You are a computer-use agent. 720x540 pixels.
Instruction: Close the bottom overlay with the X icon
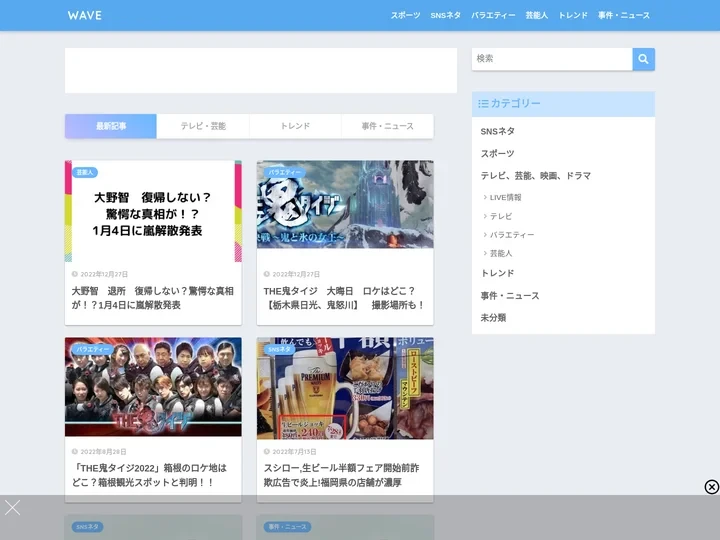pos(12,507)
